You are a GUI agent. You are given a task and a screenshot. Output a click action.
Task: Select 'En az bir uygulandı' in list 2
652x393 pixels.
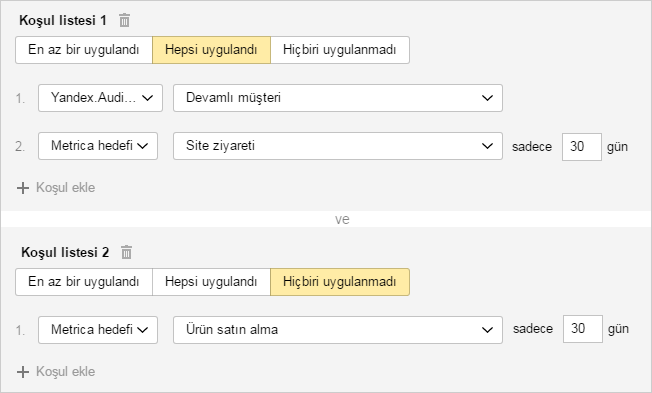pos(84,282)
